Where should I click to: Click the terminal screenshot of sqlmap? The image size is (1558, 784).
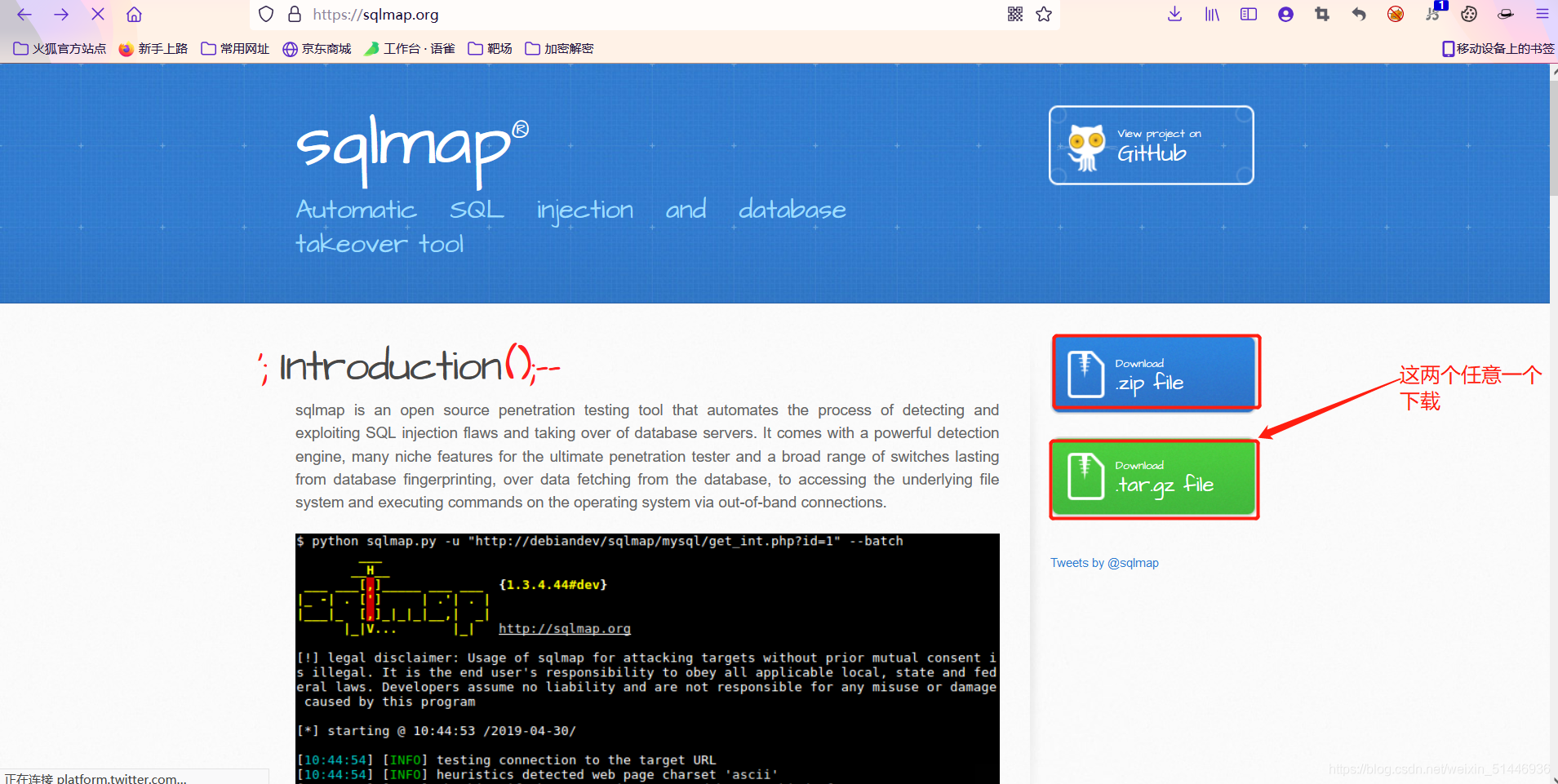coord(647,658)
